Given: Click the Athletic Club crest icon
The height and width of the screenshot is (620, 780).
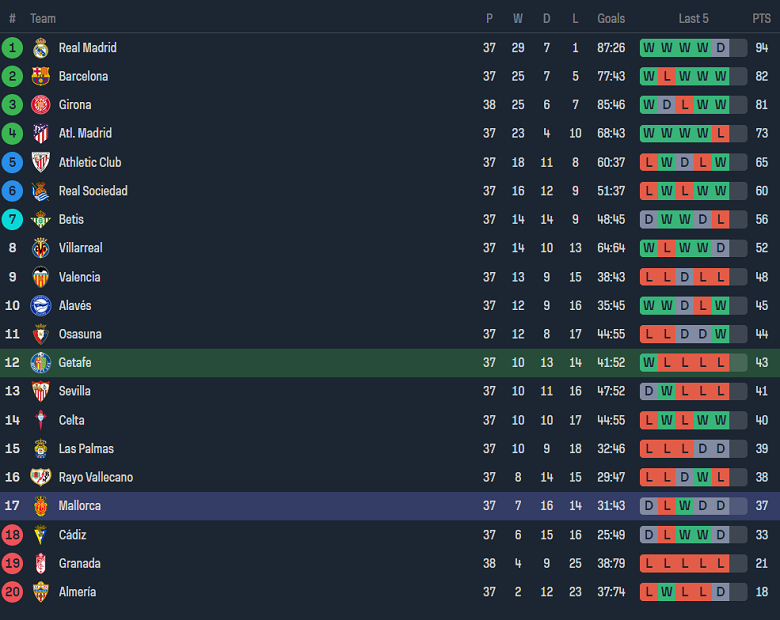Looking at the screenshot, I should tap(41, 162).
